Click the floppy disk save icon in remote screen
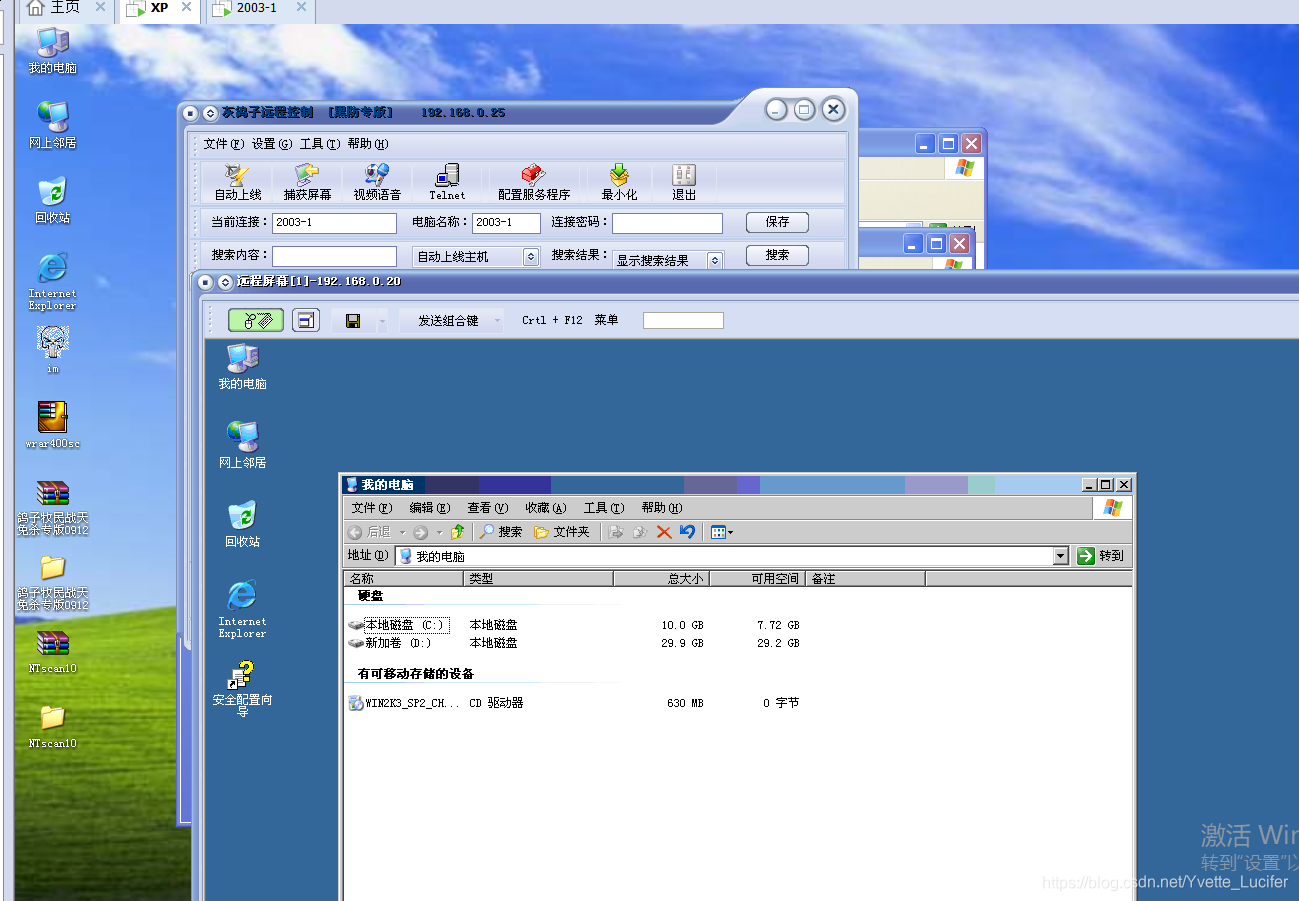This screenshot has height=901, width=1299. pos(353,321)
